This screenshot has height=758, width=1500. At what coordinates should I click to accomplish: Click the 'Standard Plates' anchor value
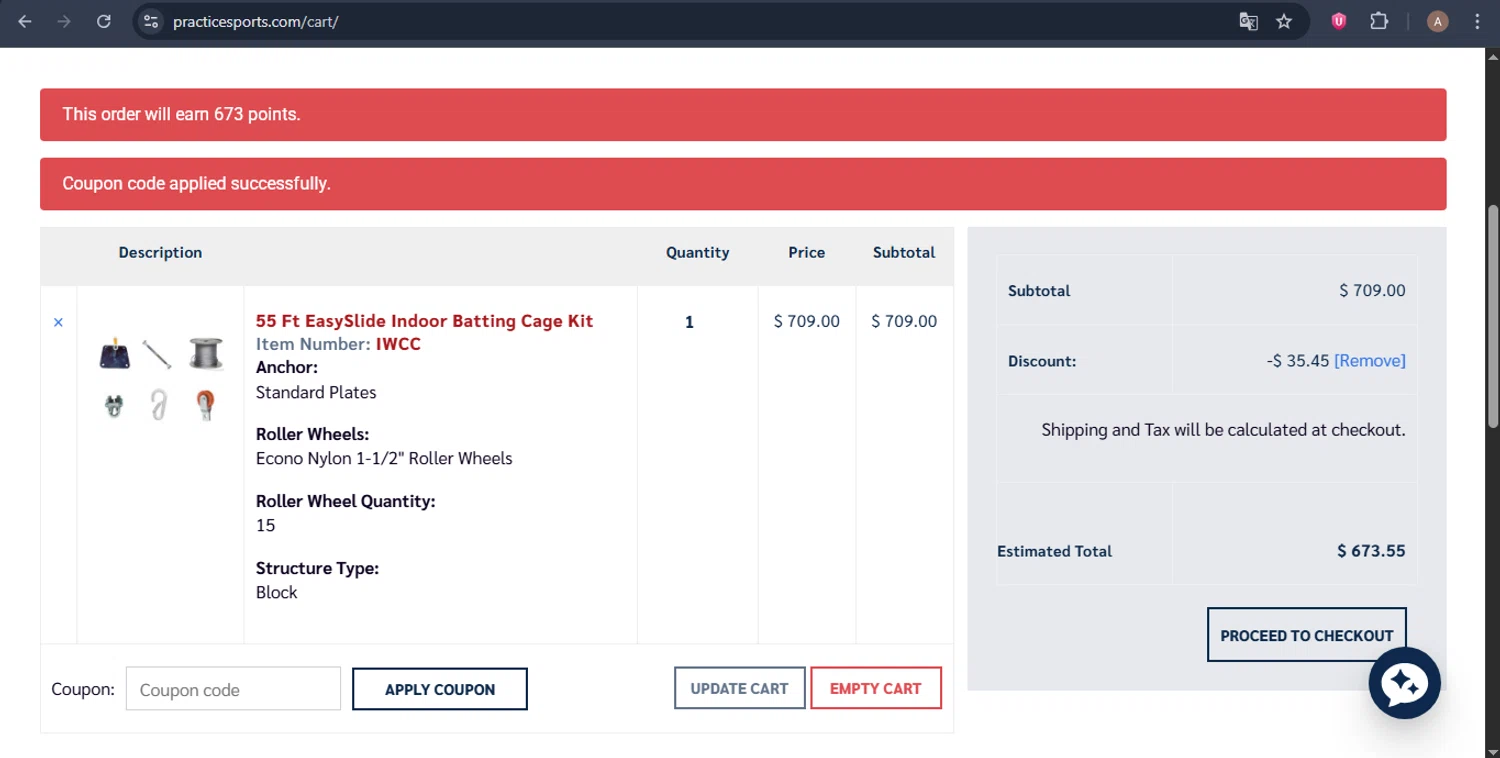[x=316, y=392]
